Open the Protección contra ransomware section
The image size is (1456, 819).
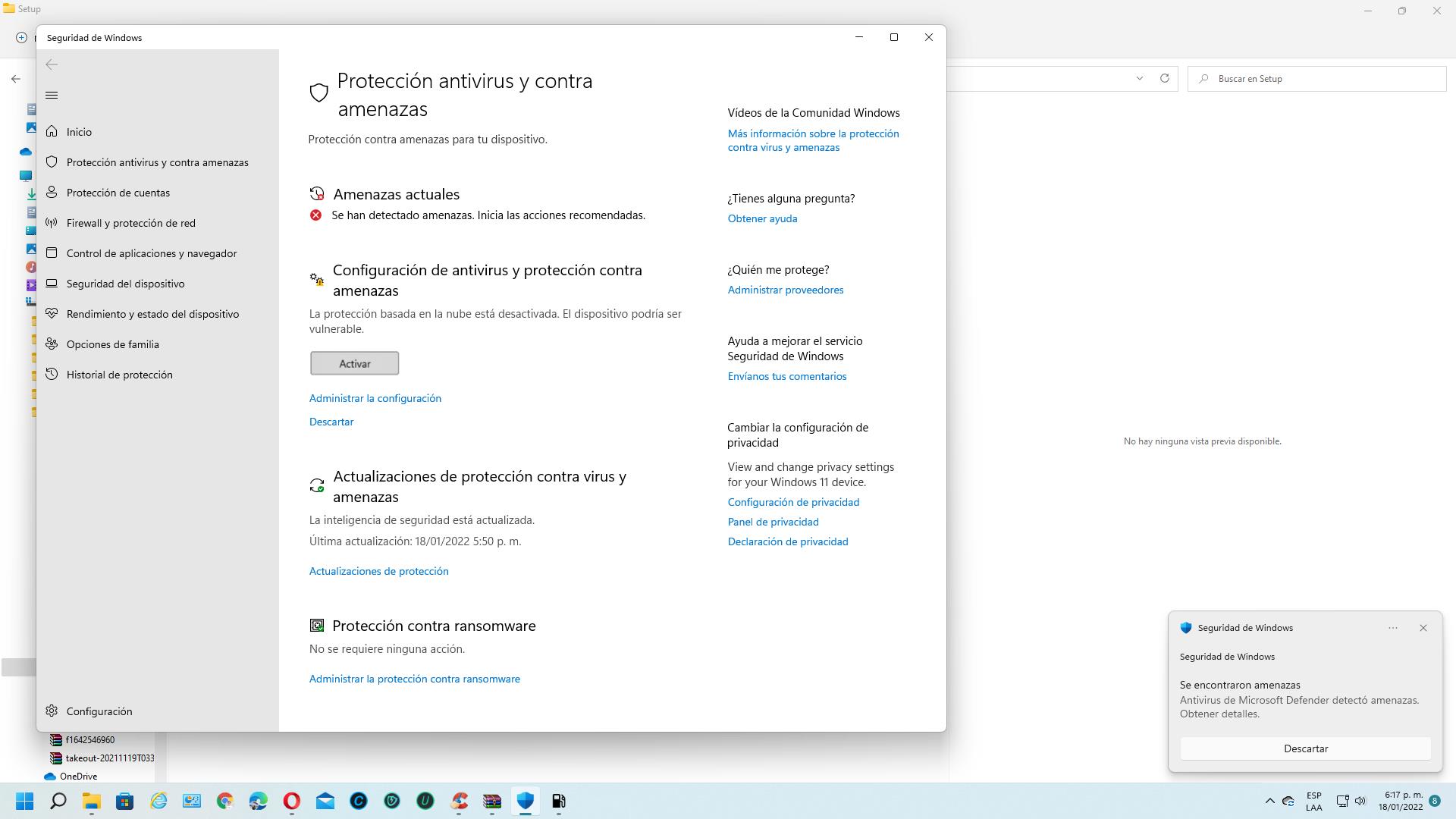click(433, 626)
